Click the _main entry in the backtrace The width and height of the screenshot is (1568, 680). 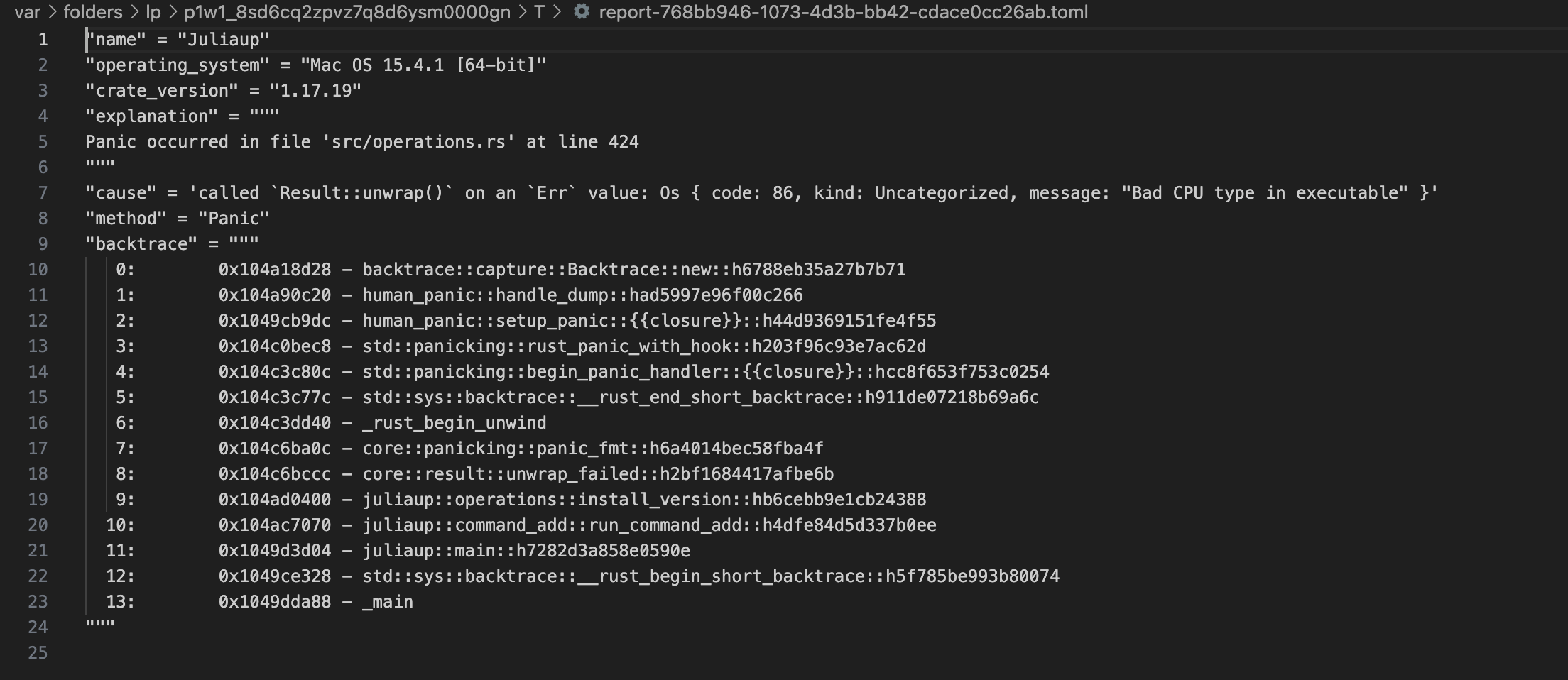coord(387,602)
